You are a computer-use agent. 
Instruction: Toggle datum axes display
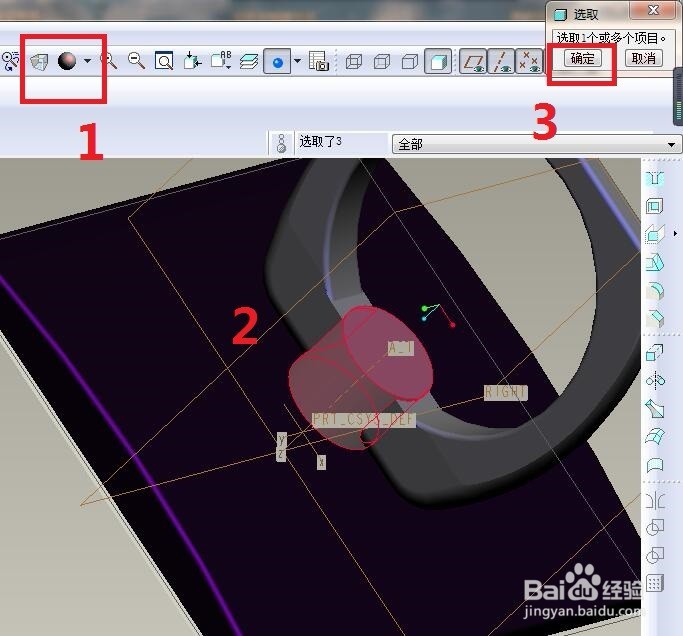pos(501,61)
